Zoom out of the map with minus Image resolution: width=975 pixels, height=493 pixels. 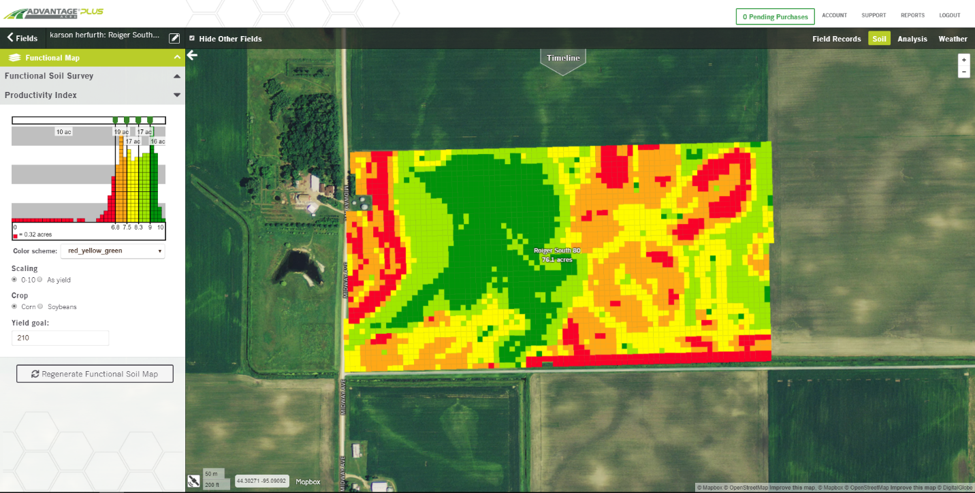coord(963,72)
